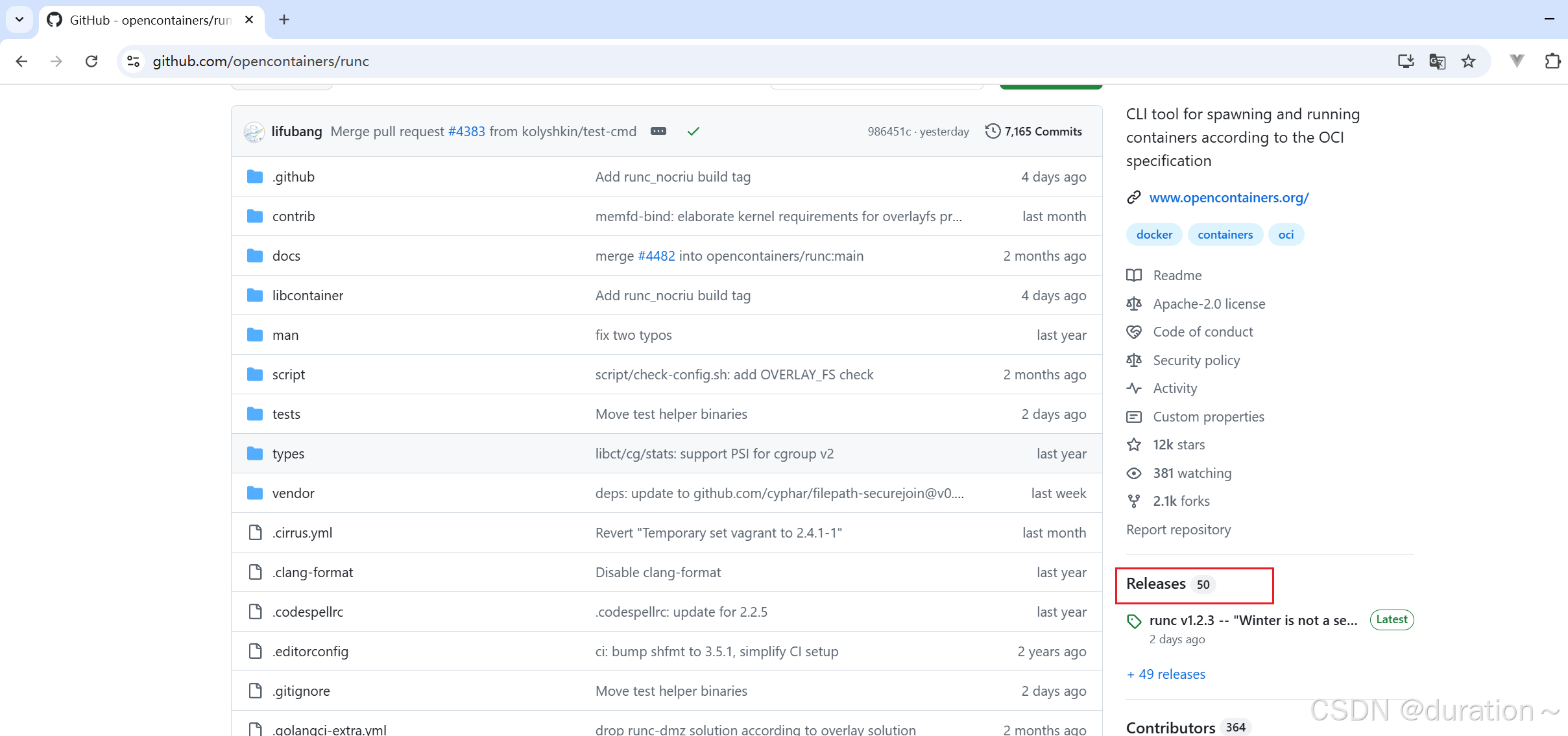This screenshot has height=736, width=1568.
Task: Click the file icon beside .editorconfig
Action: (256, 651)
